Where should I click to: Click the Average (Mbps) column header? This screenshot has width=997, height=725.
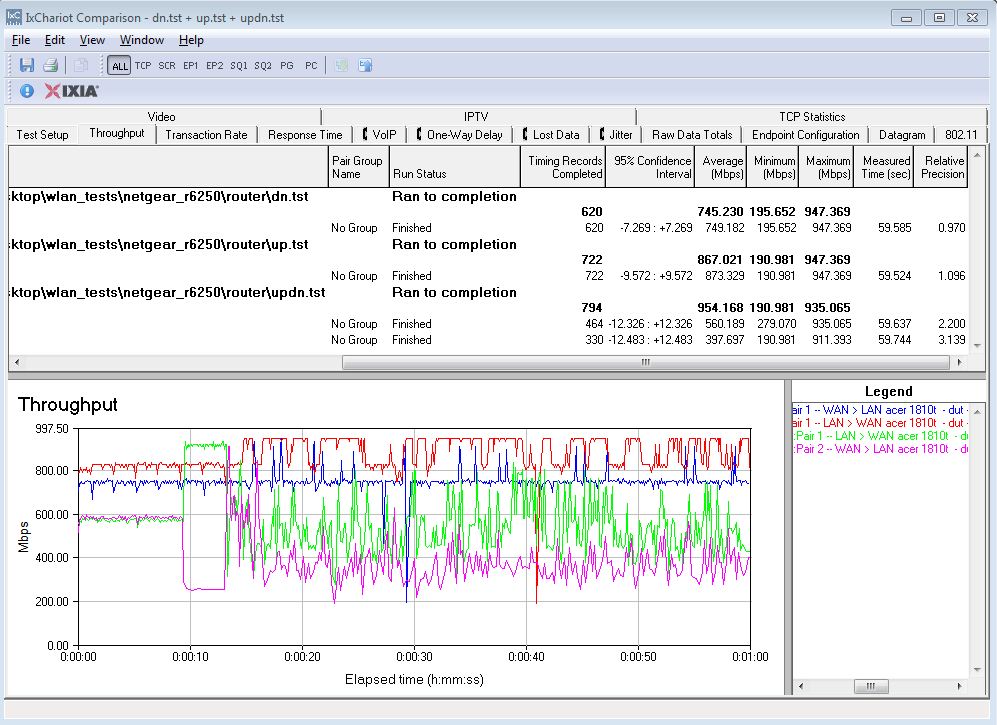point(720,167)
